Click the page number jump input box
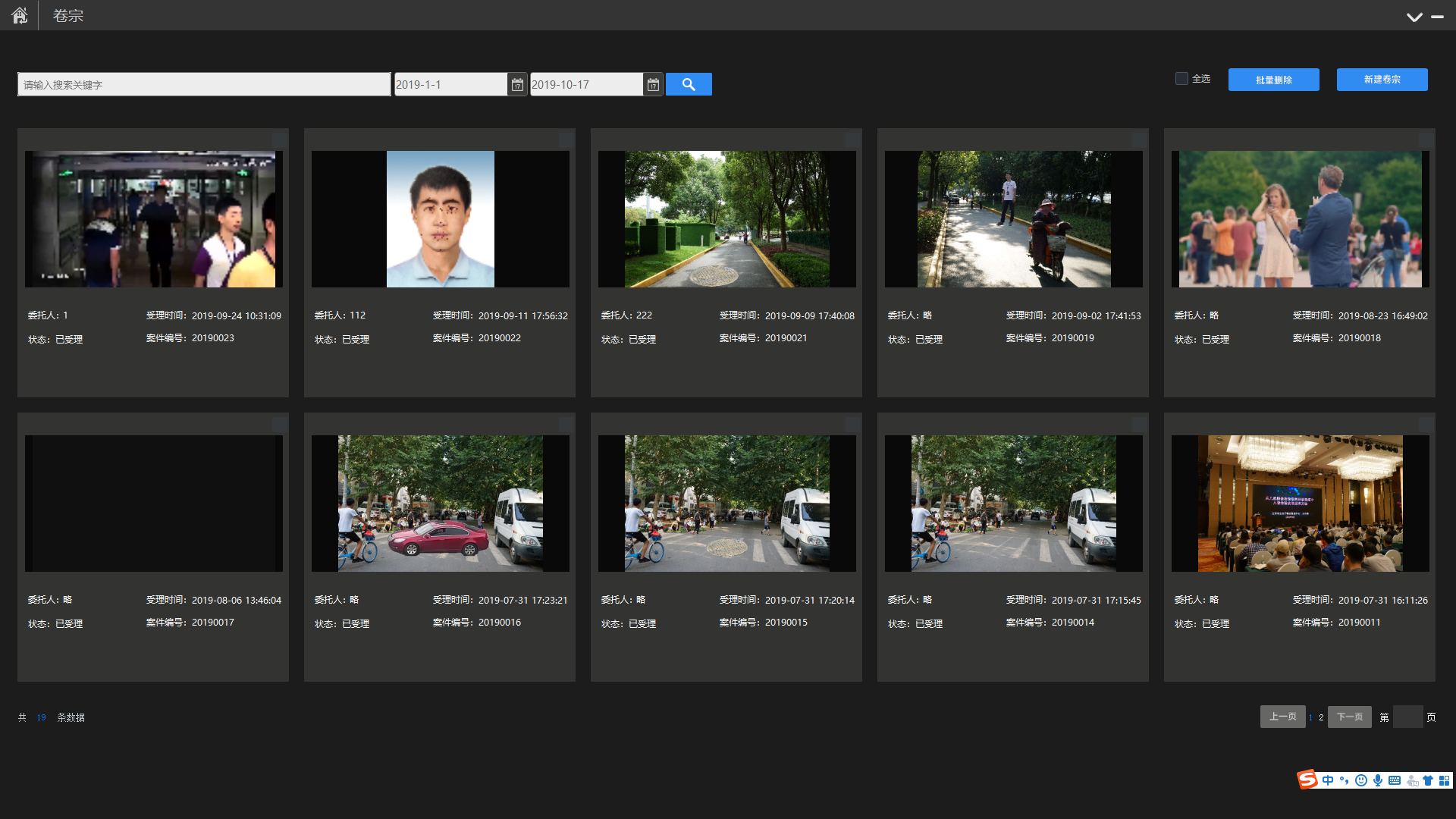The height and width of the screenshot is (819, 1456). [1408, 717]
